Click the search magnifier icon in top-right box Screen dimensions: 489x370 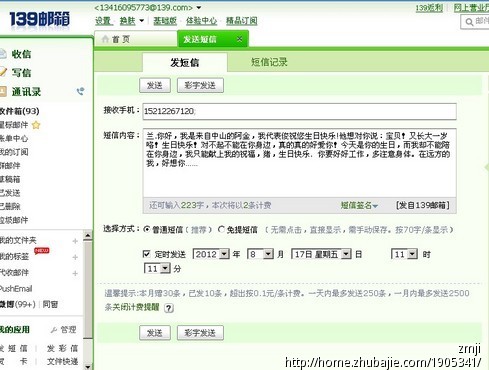[x=469, y=22]
